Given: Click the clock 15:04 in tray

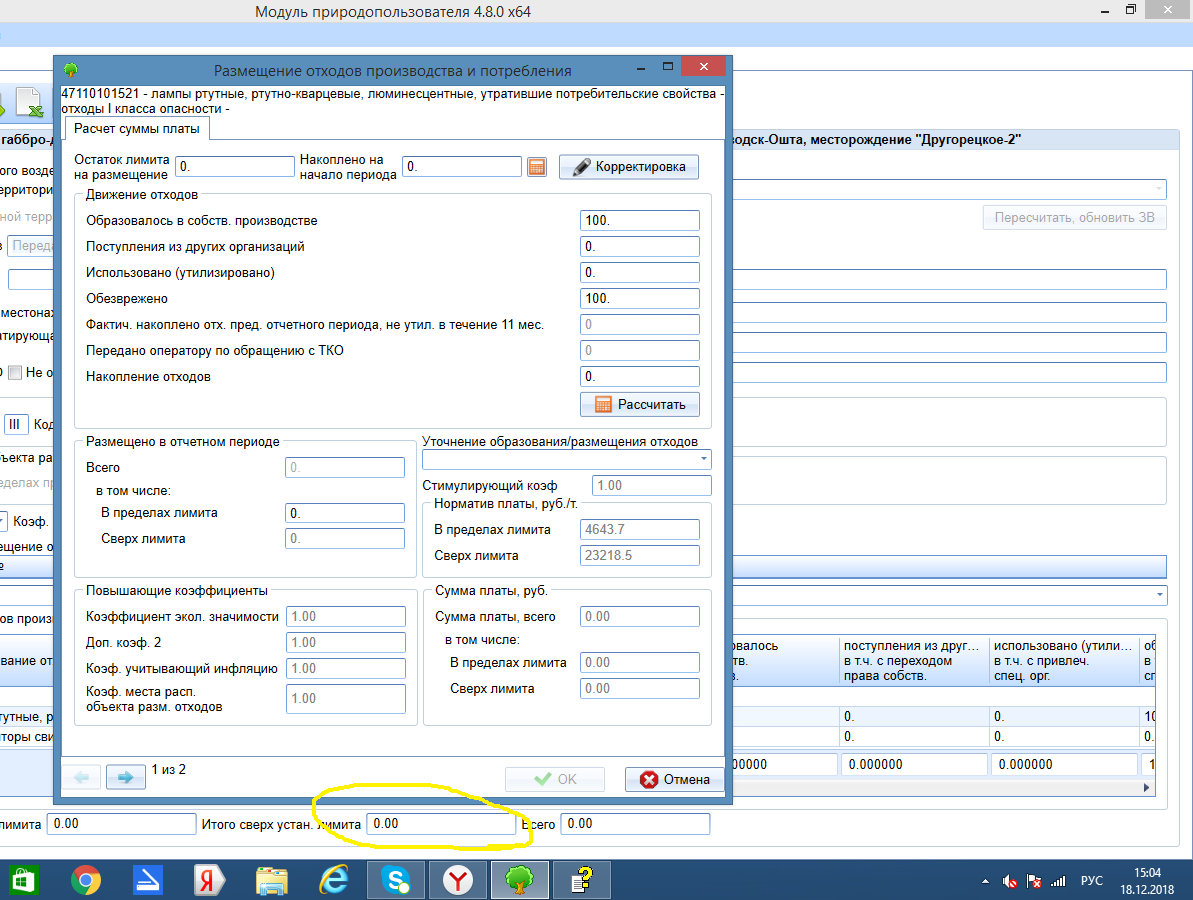Looking at the screenshot, I should 1147,873.
